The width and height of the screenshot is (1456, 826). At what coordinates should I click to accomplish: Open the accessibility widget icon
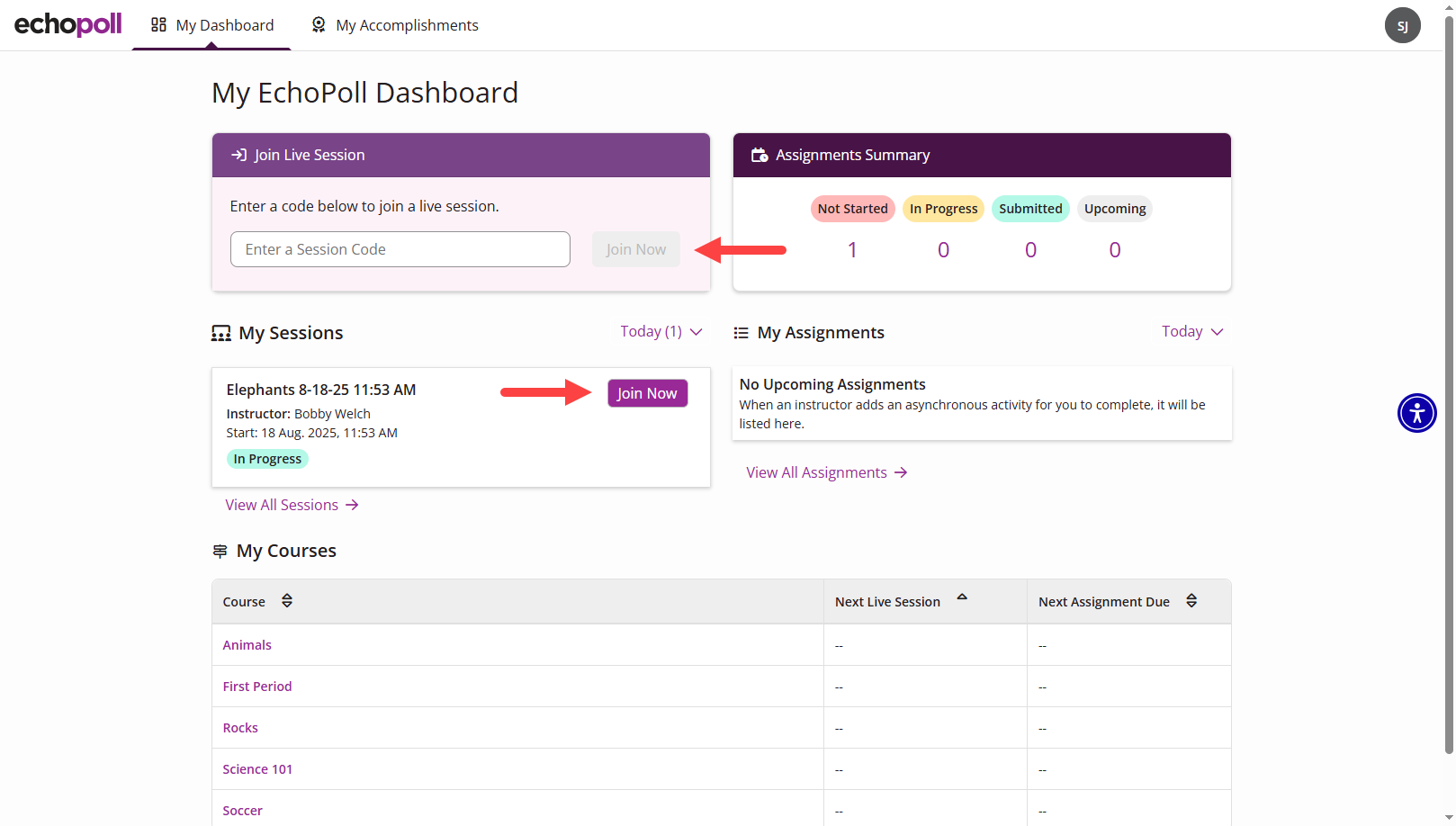[x=1416, y=413]
